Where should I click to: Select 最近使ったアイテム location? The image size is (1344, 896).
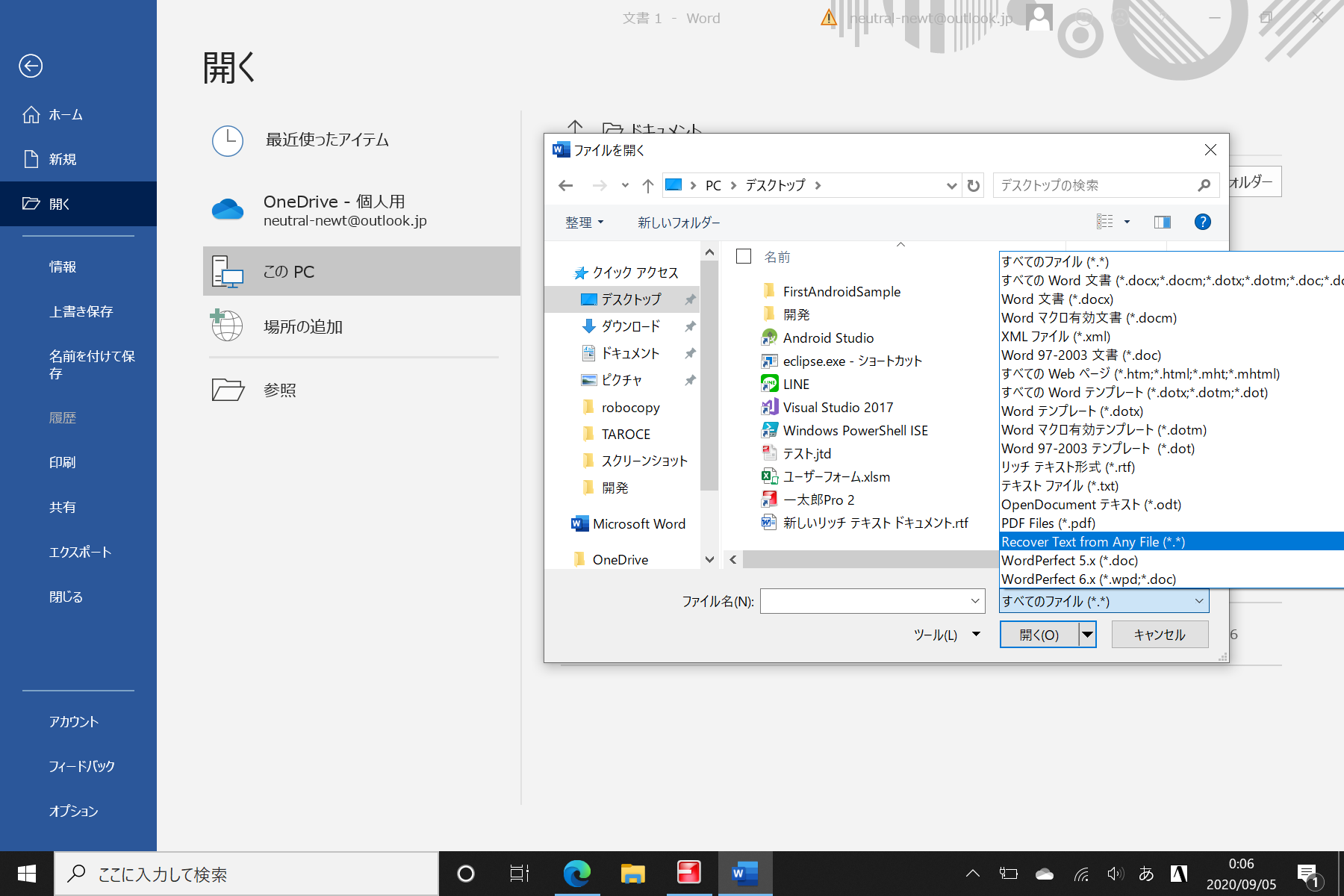[361, 140]
